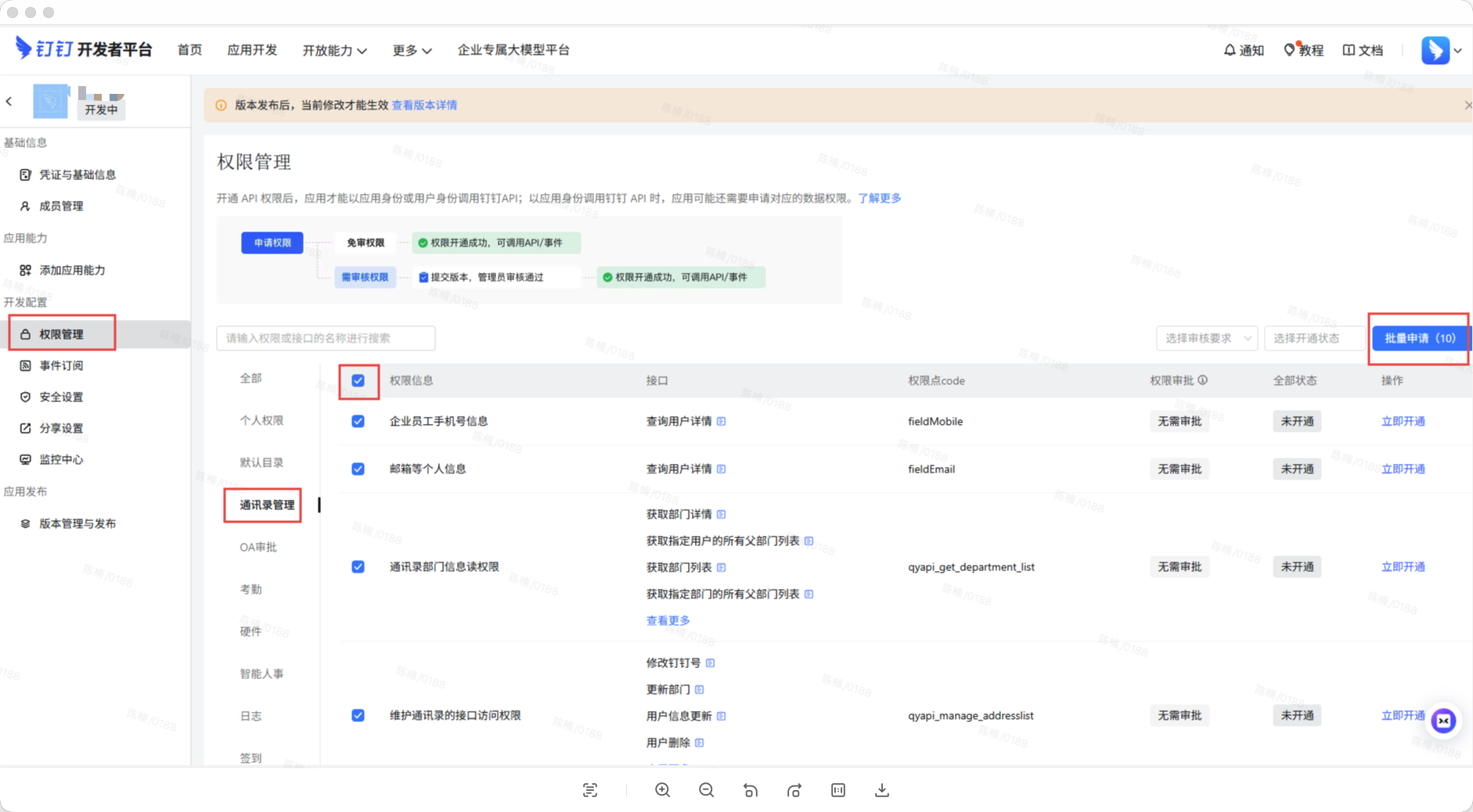The image size is (1473, 812).
Task: Click the rotate right icon
Action: (x=794, y=790)
